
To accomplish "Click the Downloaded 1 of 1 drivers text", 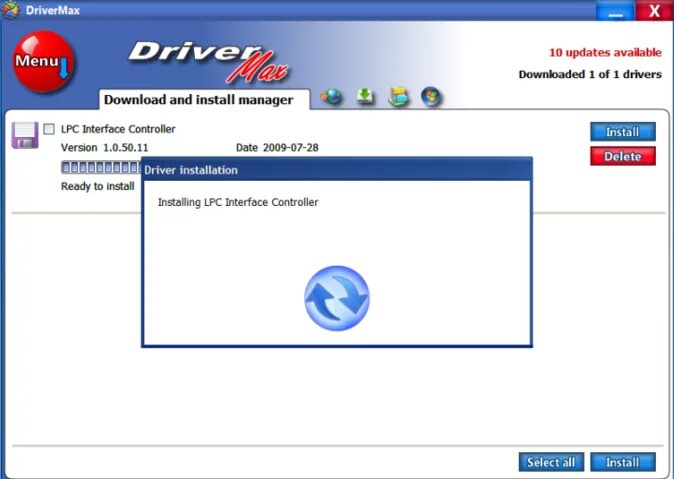I will pos(590,74).
